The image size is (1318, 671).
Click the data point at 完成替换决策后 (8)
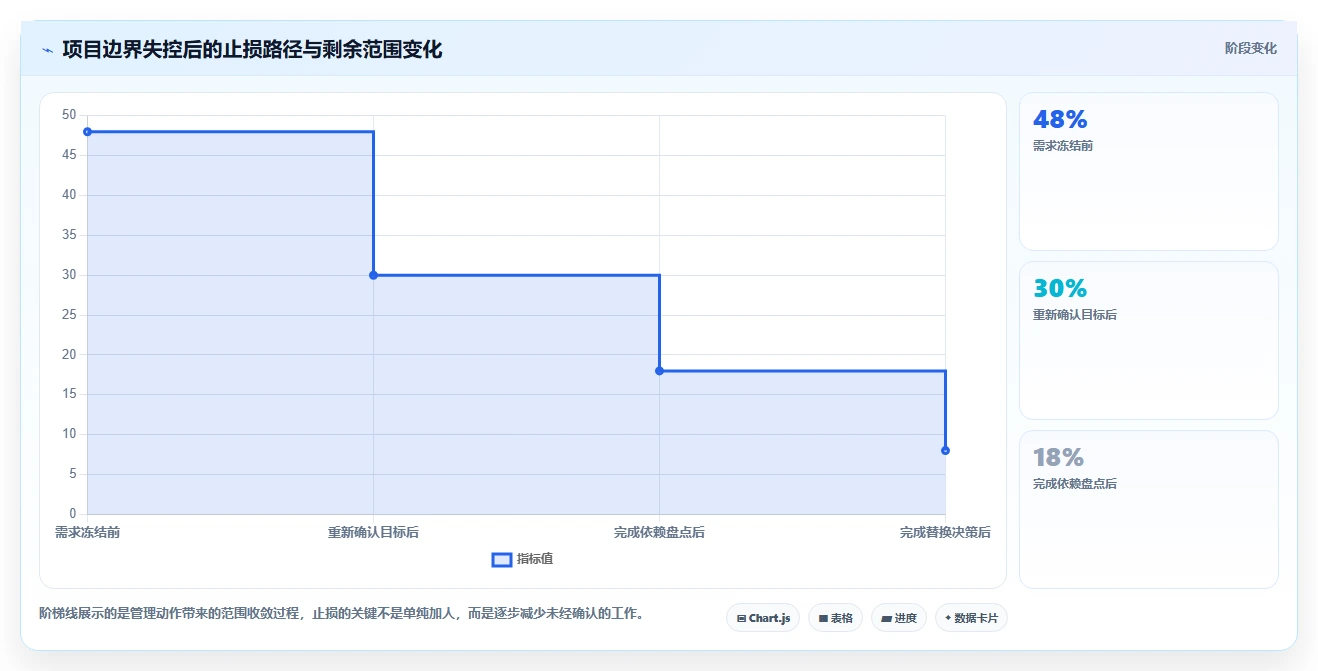(945, 451)
